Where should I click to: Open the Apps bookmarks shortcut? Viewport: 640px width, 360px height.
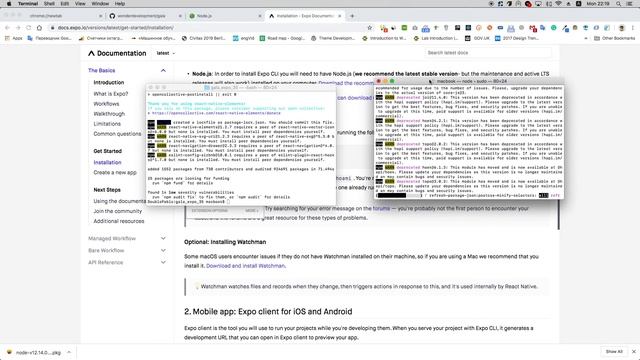13,38
